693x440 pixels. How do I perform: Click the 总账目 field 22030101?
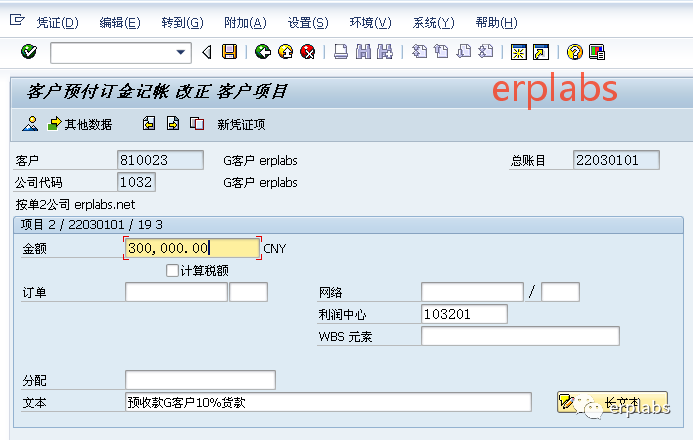coord(616,160)
